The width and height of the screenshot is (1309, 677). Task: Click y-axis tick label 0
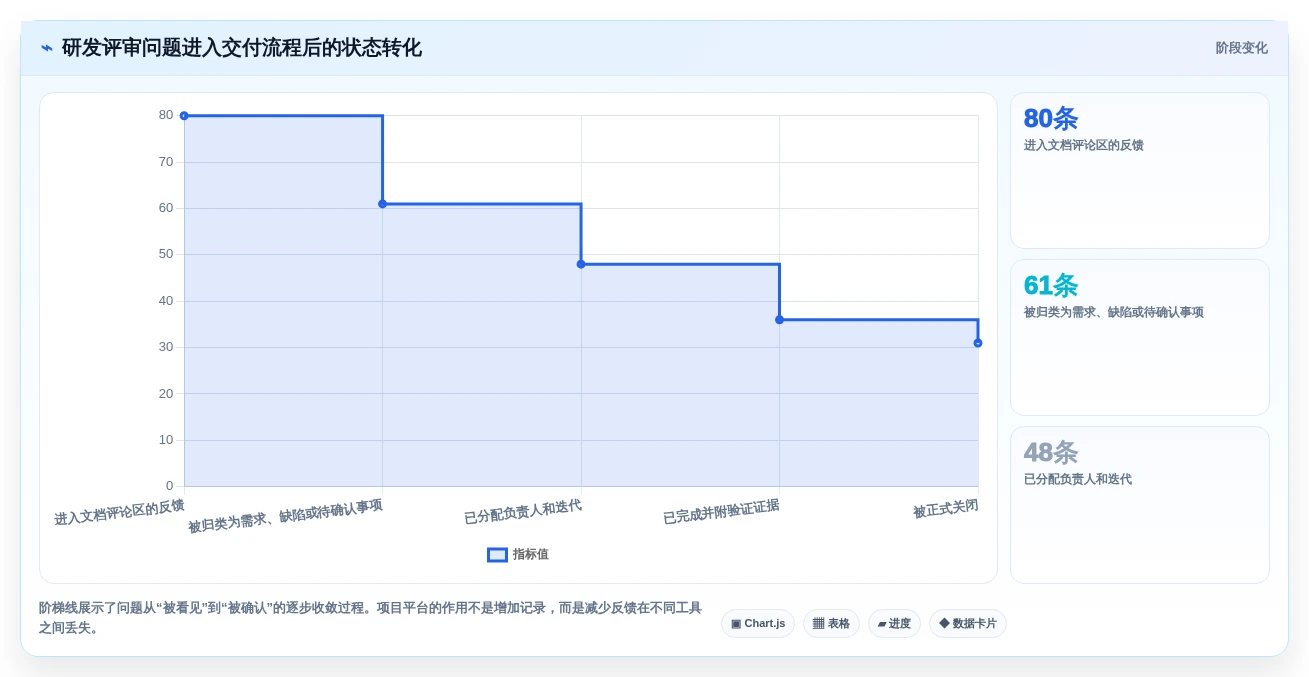tap(169, 486)
